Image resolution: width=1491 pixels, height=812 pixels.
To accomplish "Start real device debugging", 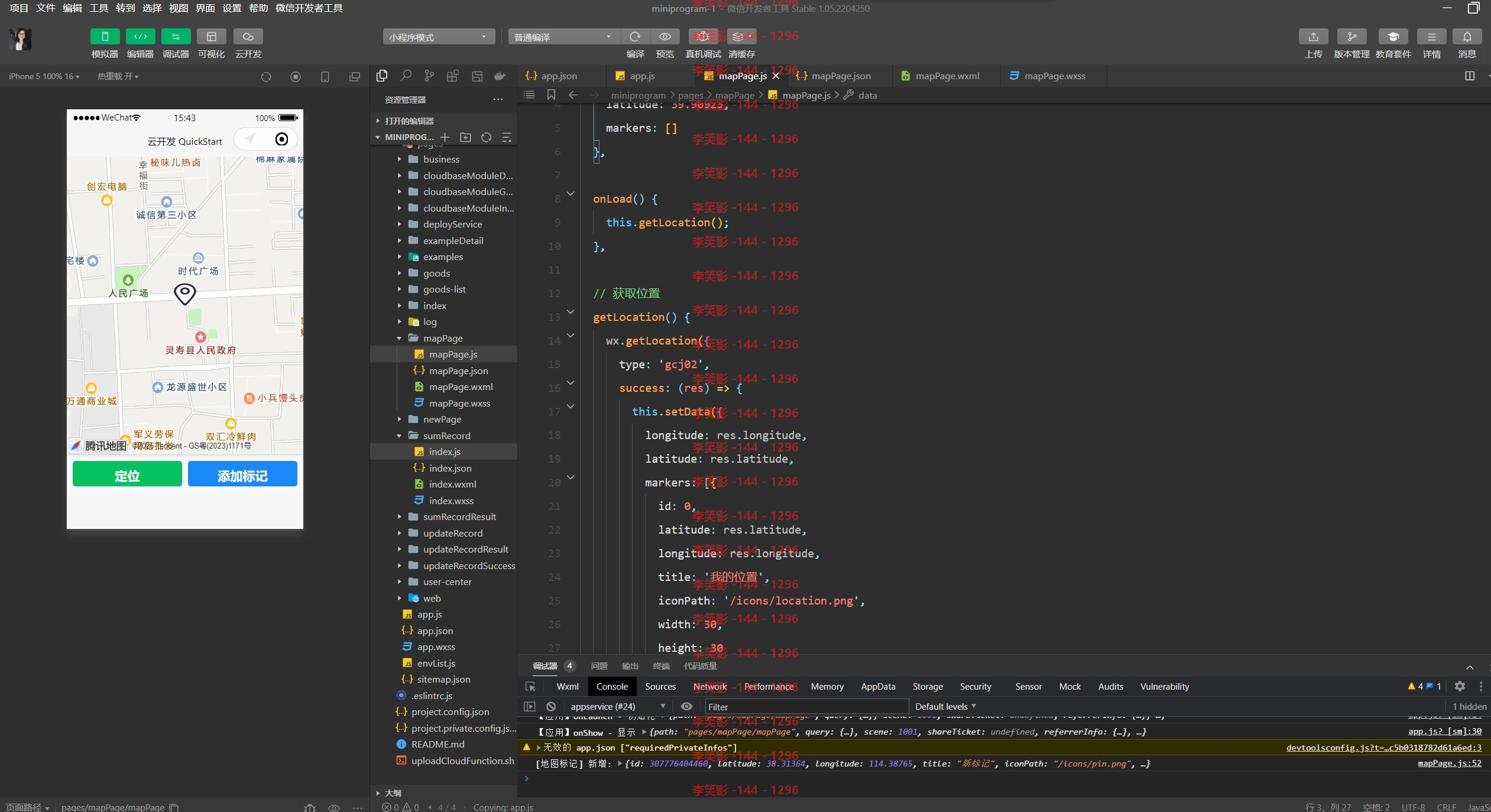I will 703,37.
